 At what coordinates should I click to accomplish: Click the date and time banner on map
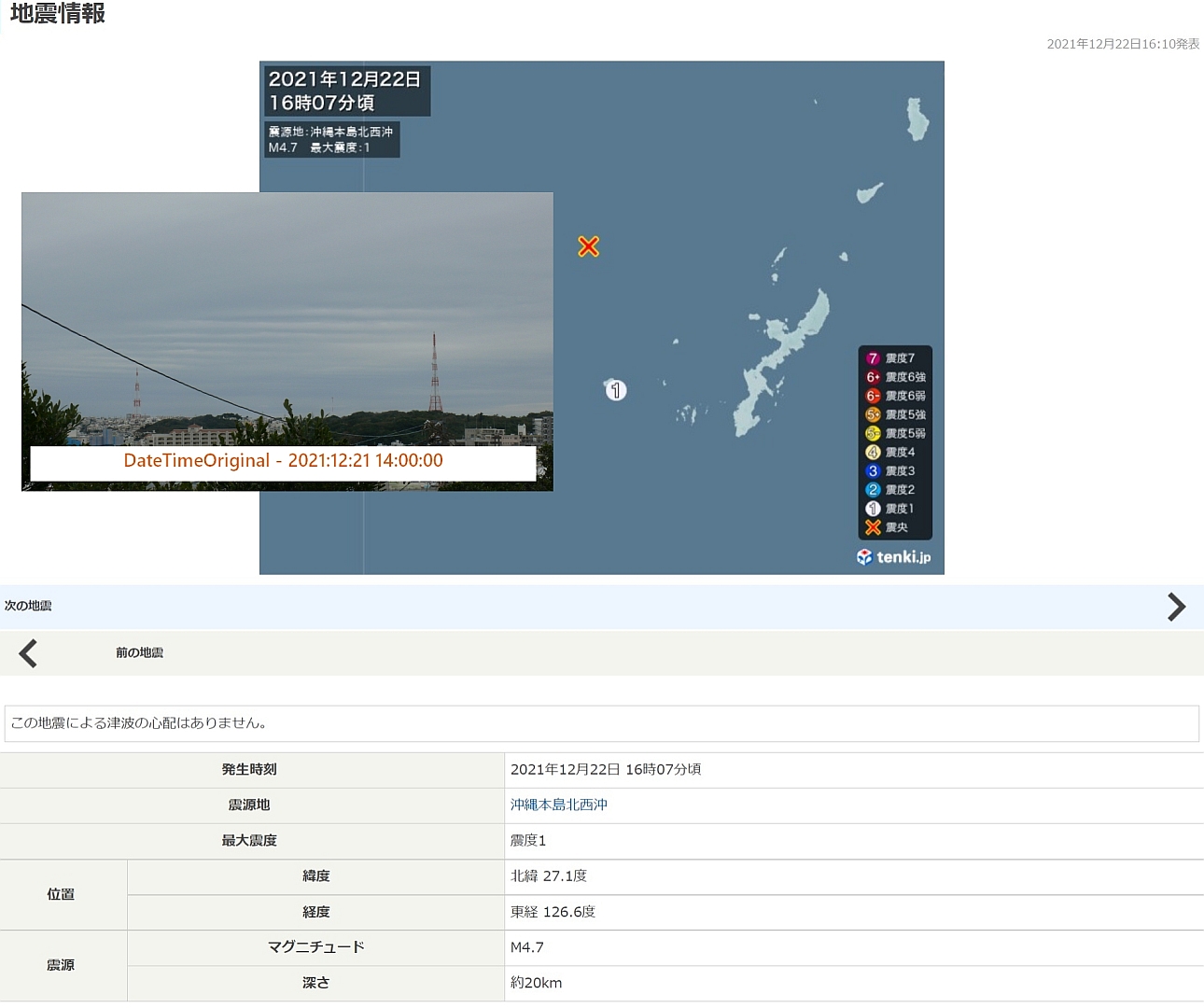(x=345, y=91)
